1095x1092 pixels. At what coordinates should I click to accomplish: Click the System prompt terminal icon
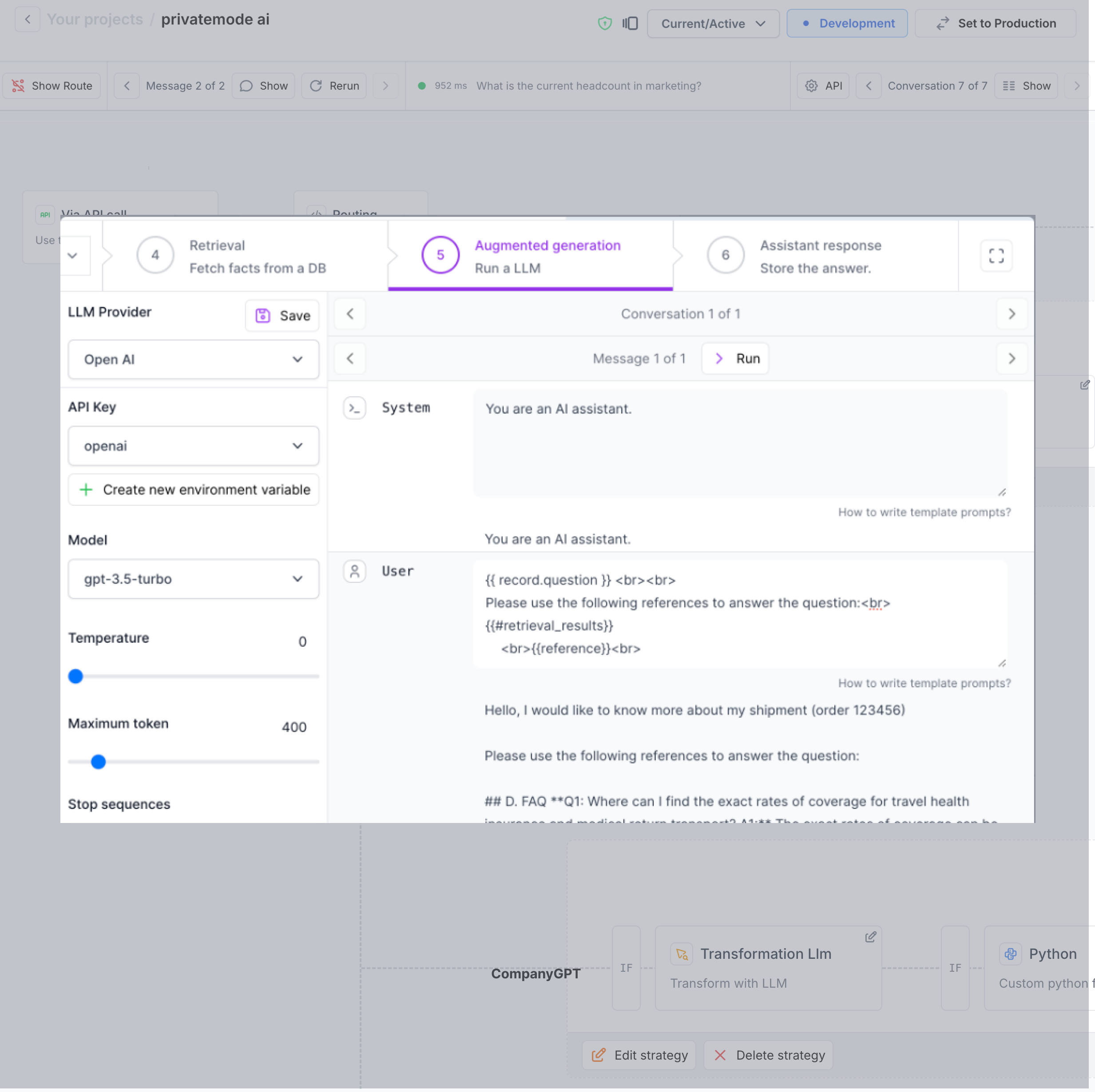(354, 408)
